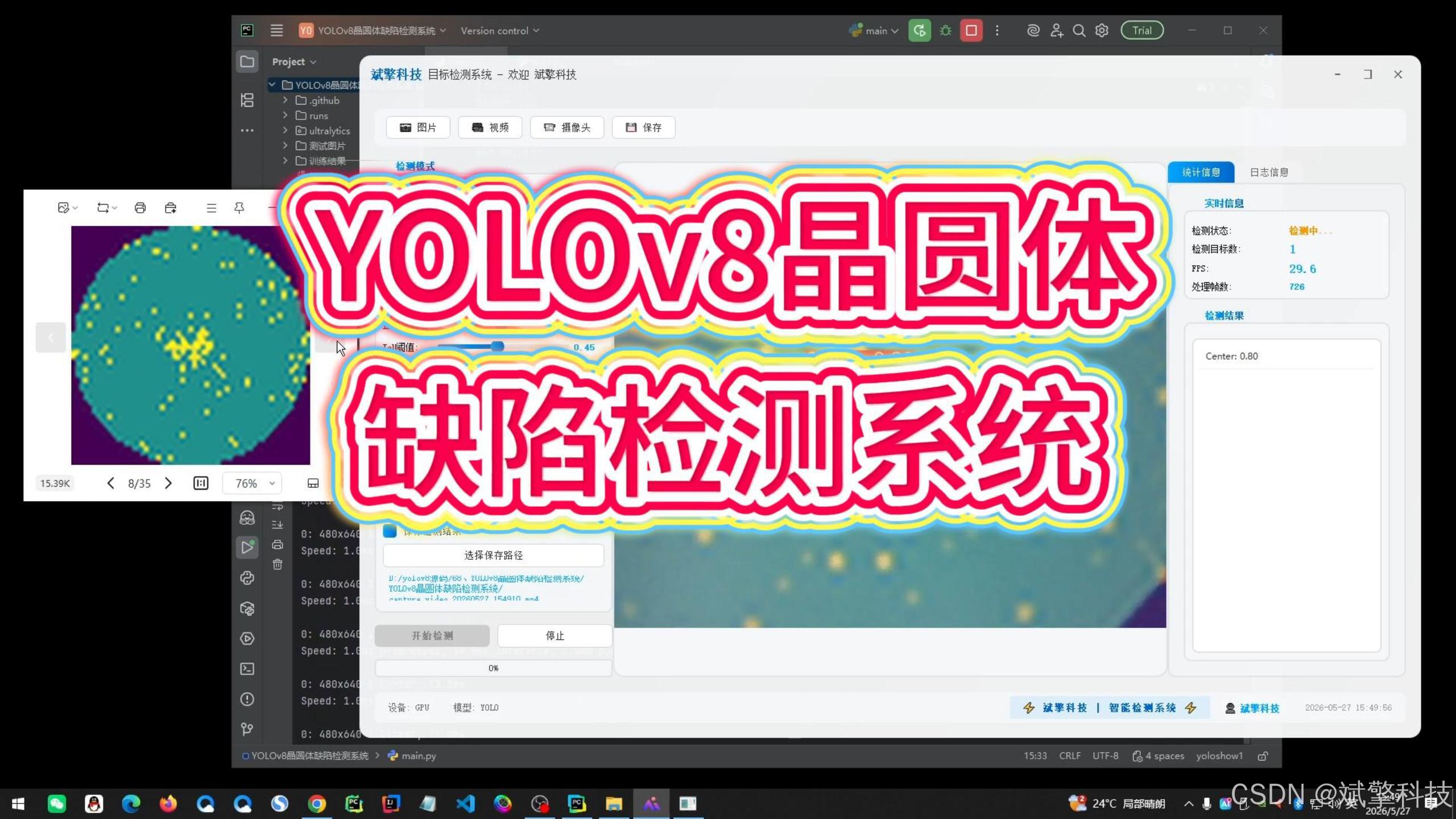The image size is (1456, 819).
Task: Switch to 统计信息 tab
Action: 1201,172
